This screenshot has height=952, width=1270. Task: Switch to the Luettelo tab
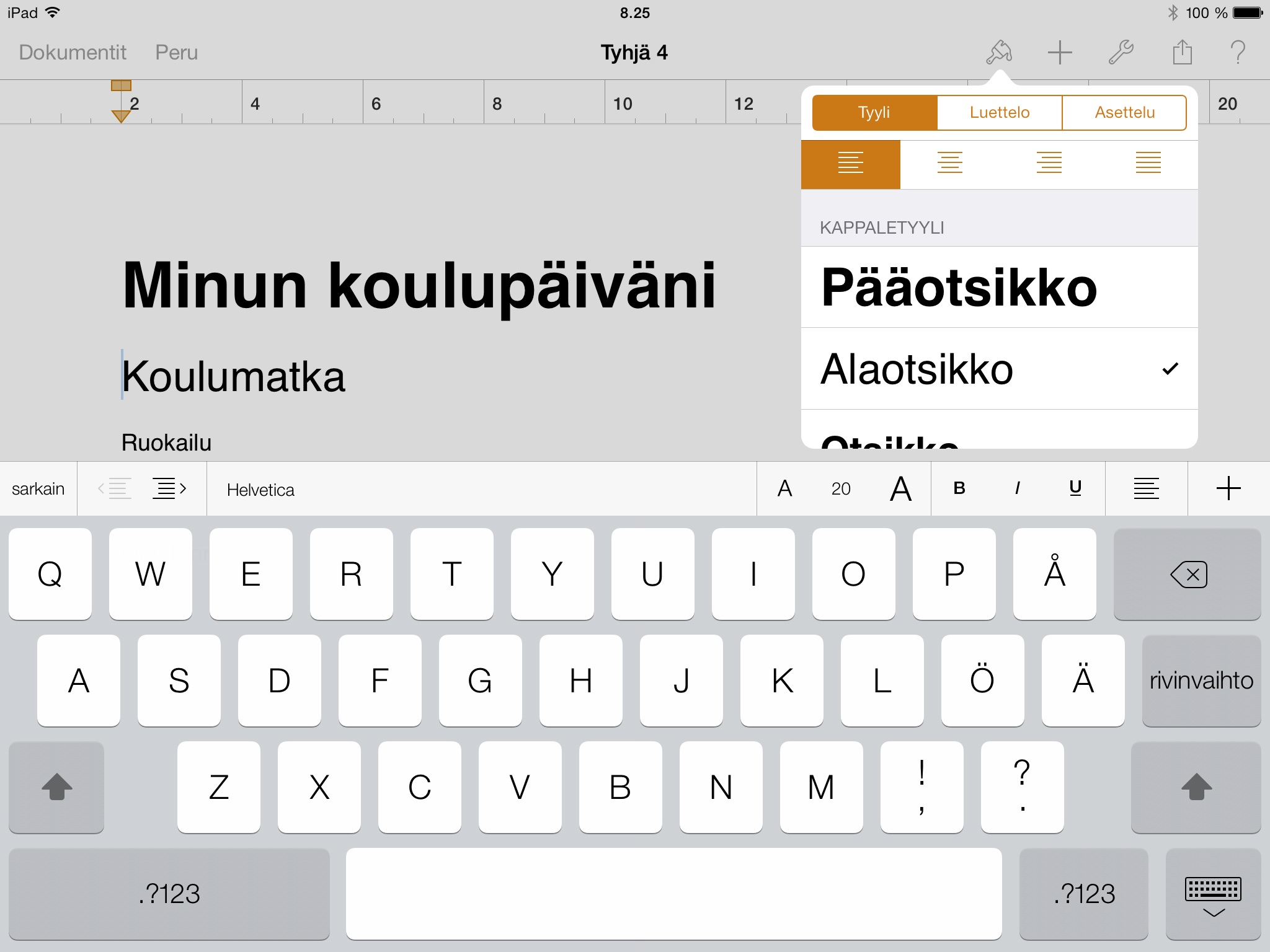tap(1000, 113)
